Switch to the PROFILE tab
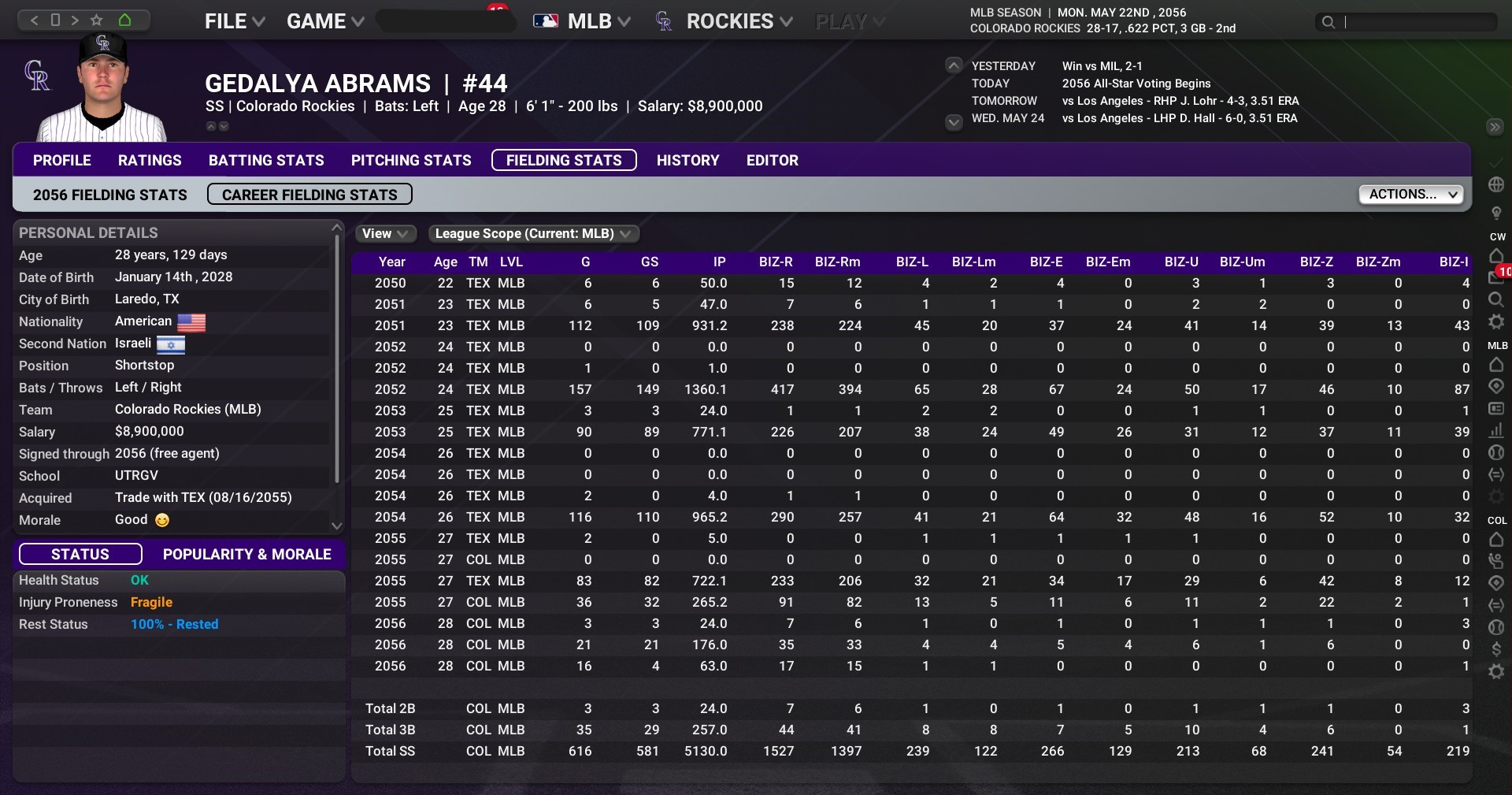The height and width of the screenshot is (795, 1512). coord(62,161)
